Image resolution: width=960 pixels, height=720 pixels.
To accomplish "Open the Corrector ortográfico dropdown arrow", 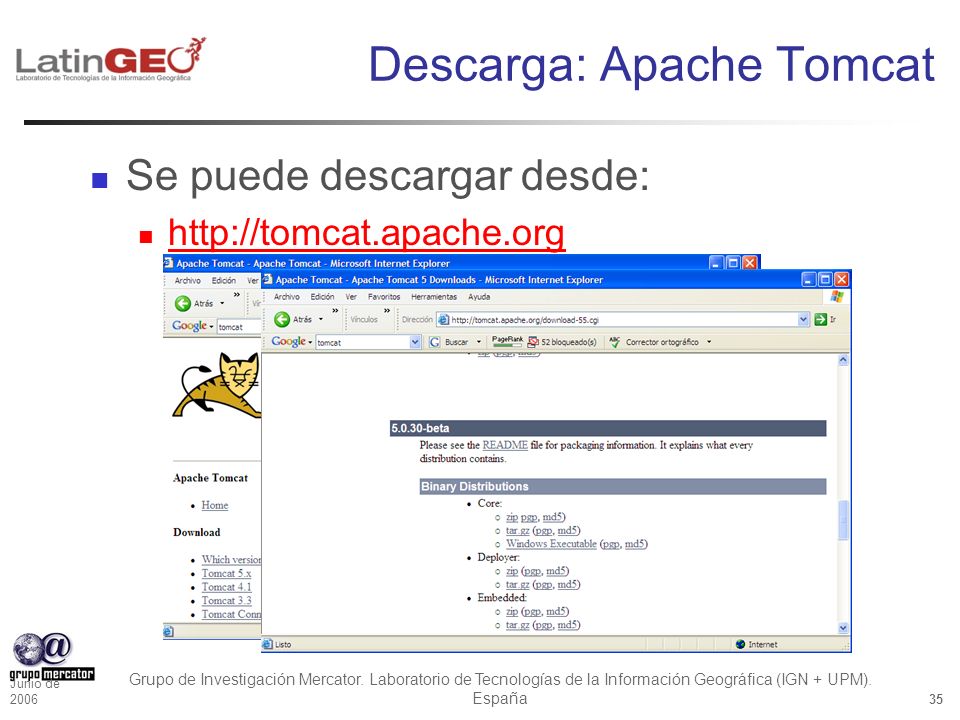I will coord(709,342).
